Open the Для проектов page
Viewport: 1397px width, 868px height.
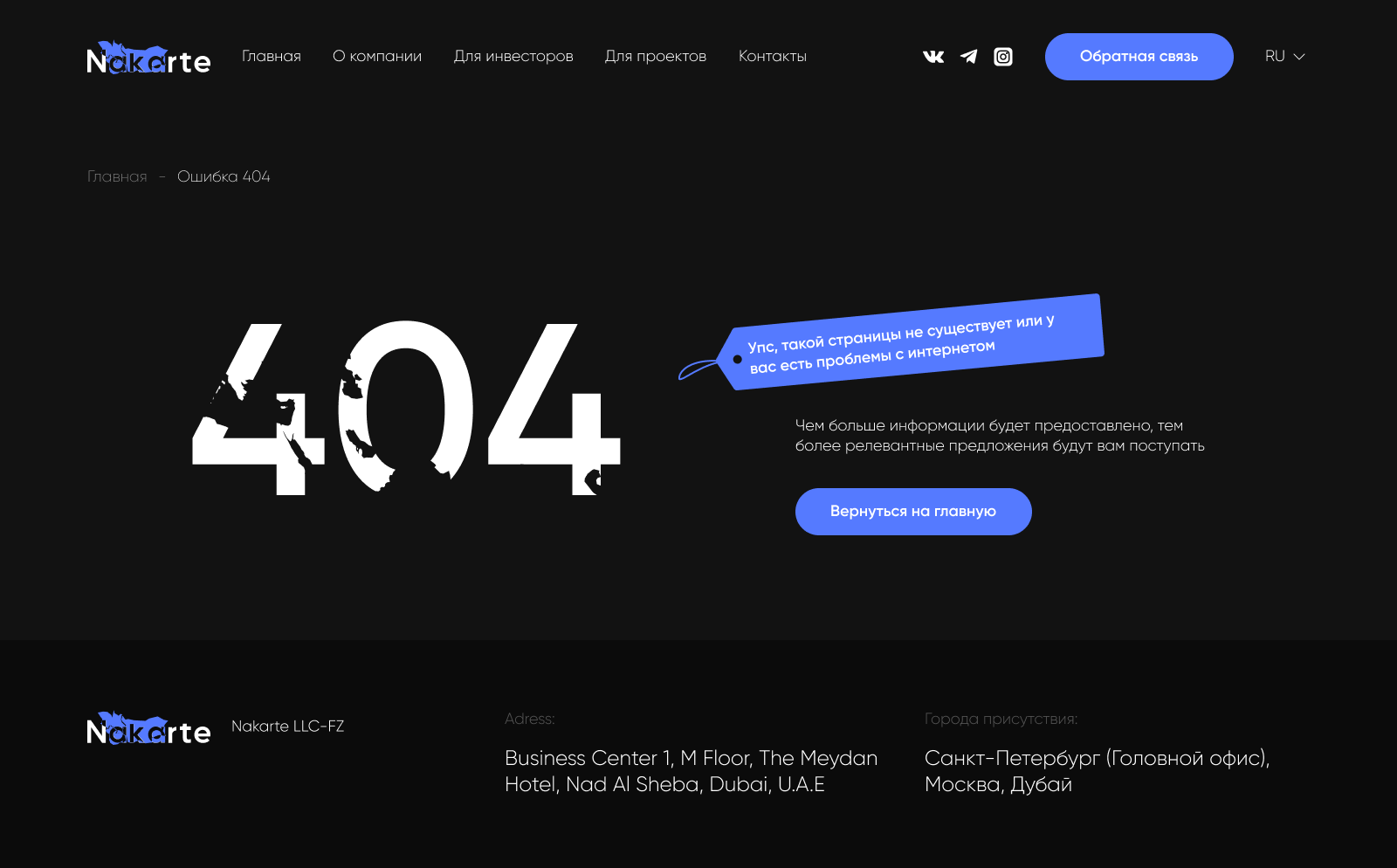656,56
